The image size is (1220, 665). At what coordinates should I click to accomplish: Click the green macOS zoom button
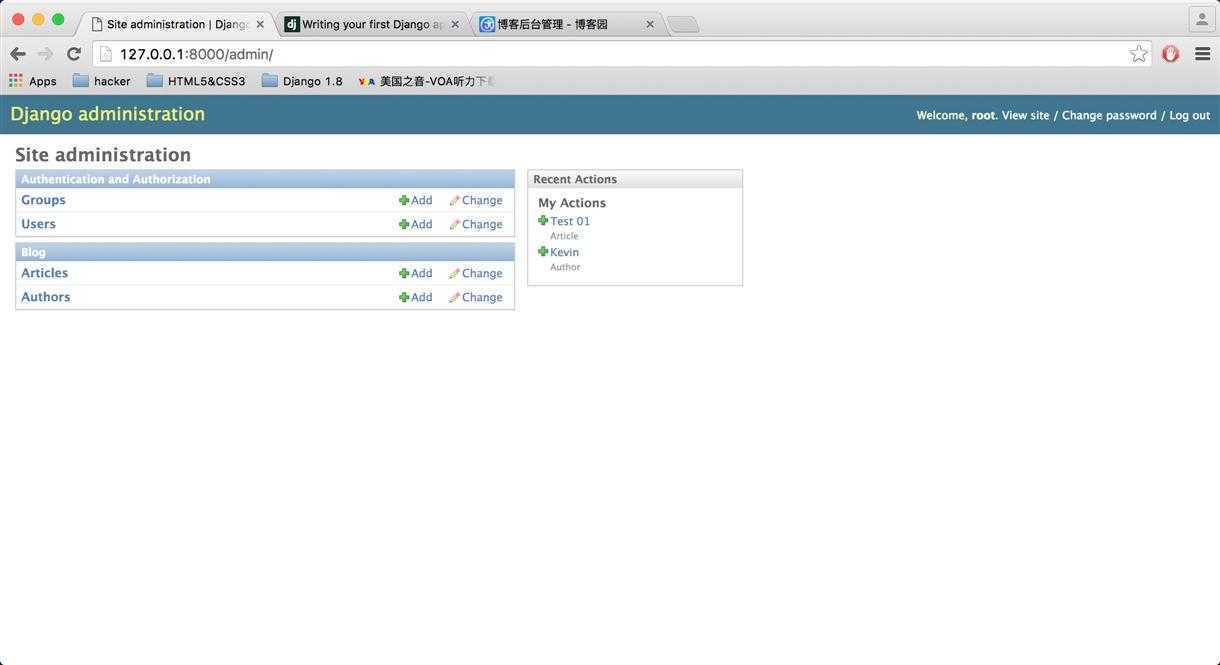[x=58, y=19]
